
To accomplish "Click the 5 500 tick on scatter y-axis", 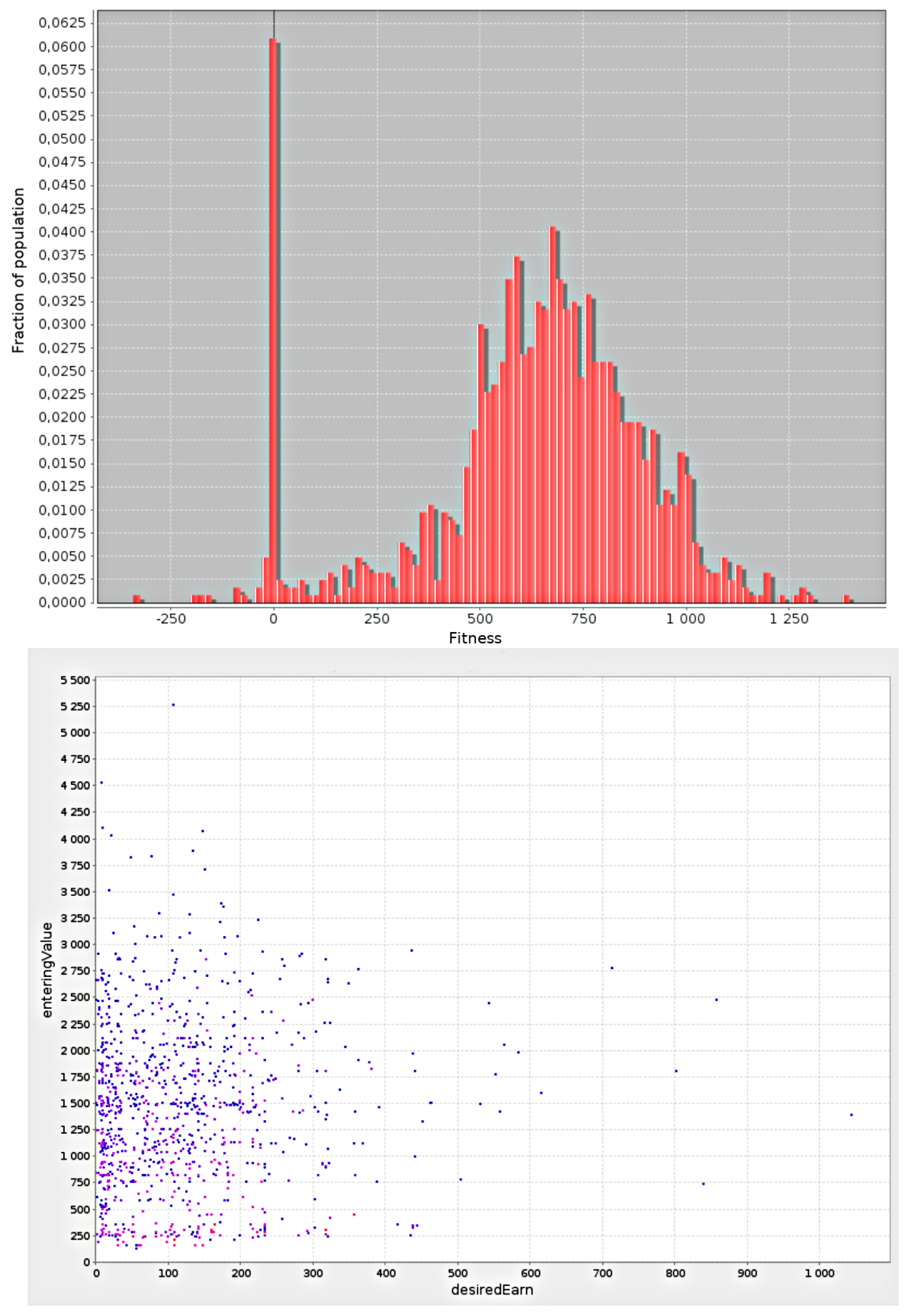I will [75, 680].
